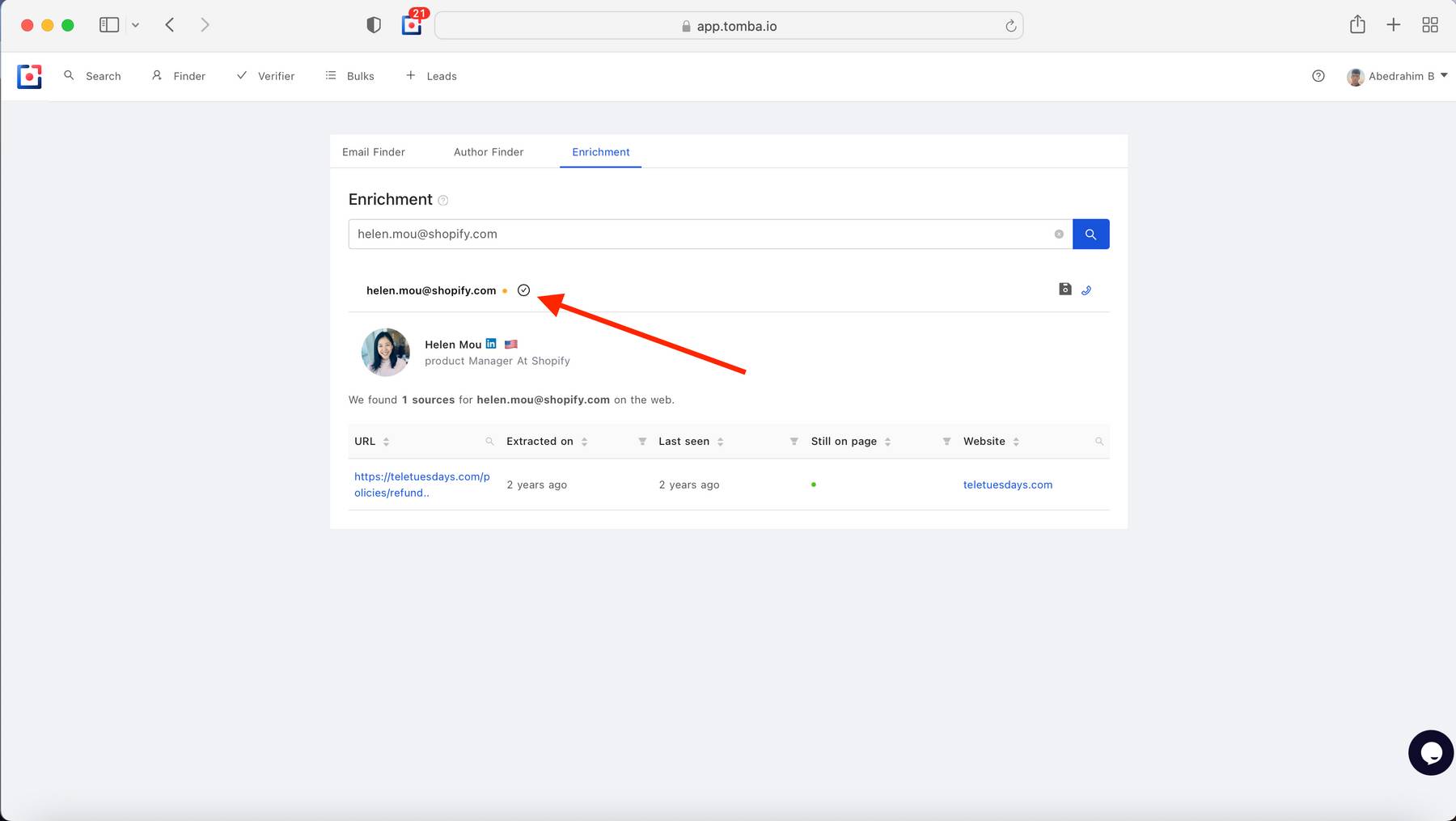Sort by the Website column
Viewport: 1456px width, 821px height.
tap(1016, 442)
